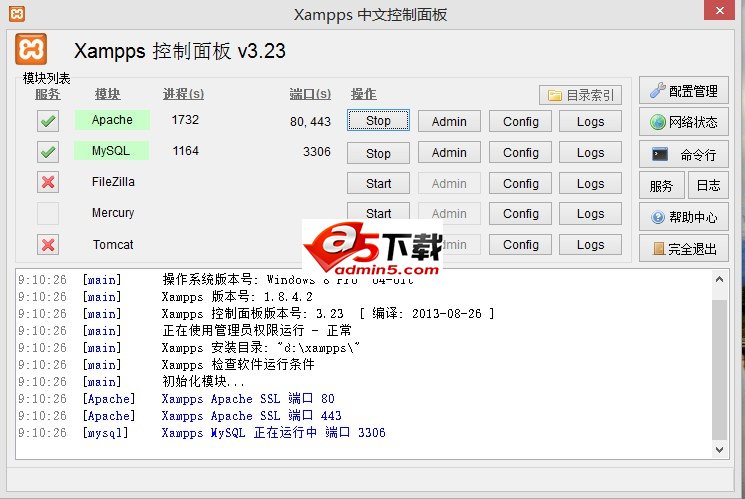The image size is (745, 499).
Task: Click the Apache ports 80, 443
Action: tap(310, 122)
